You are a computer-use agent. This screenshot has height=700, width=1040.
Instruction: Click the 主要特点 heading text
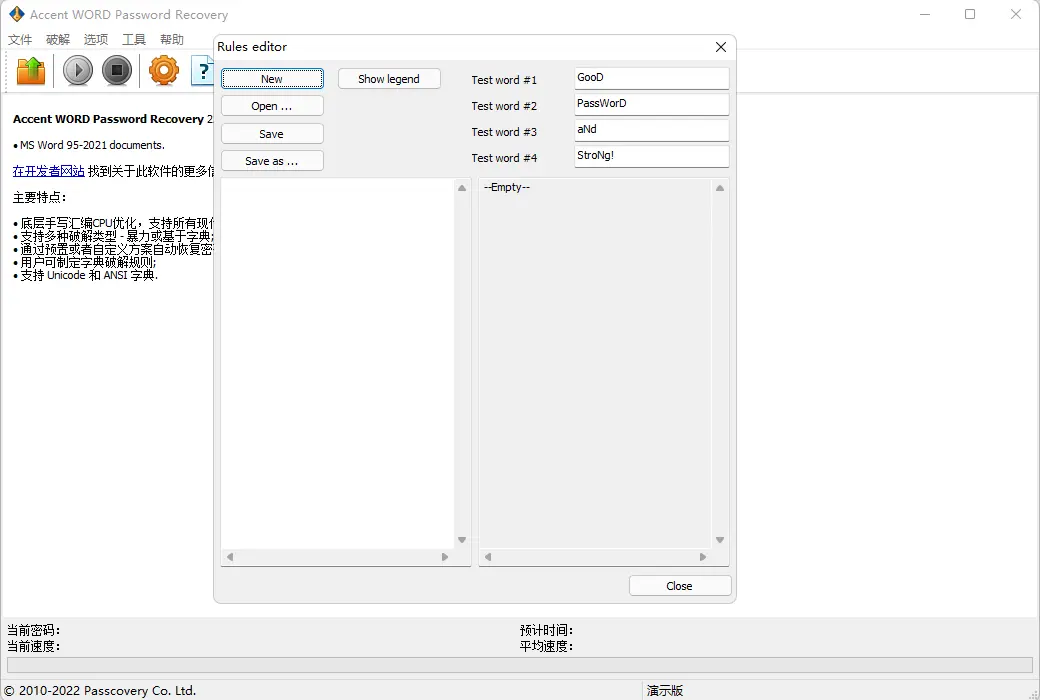pos(39,197)
